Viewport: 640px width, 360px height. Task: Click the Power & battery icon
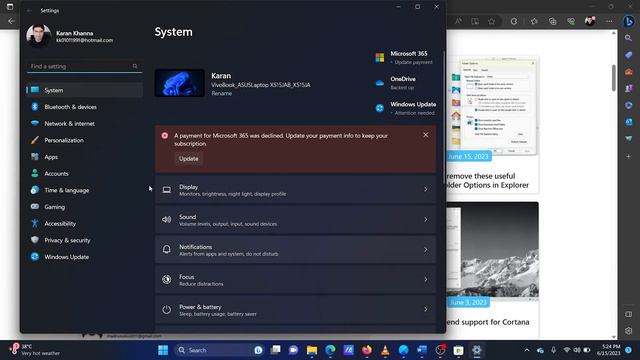[167, 309]
